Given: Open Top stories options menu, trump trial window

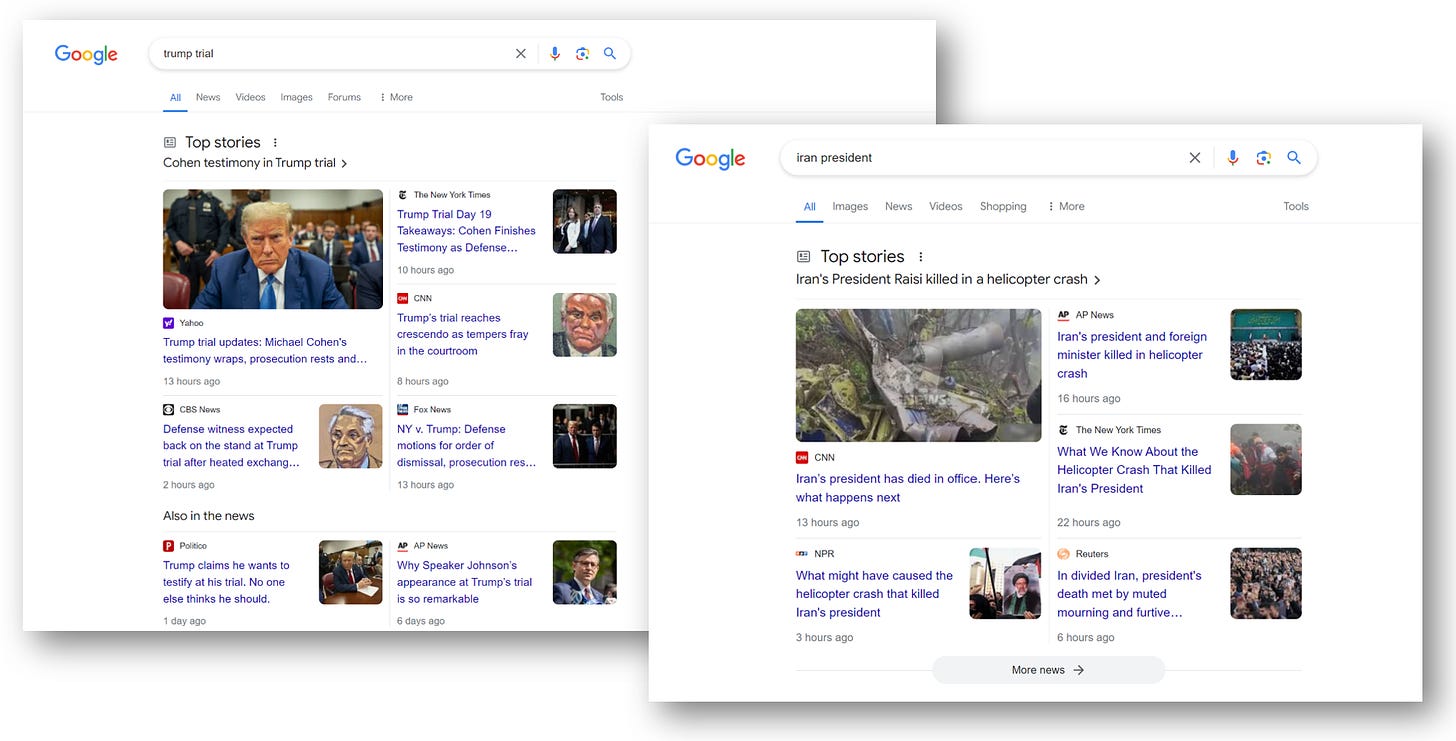Looking at the screenshot, I should coord(276,143).
